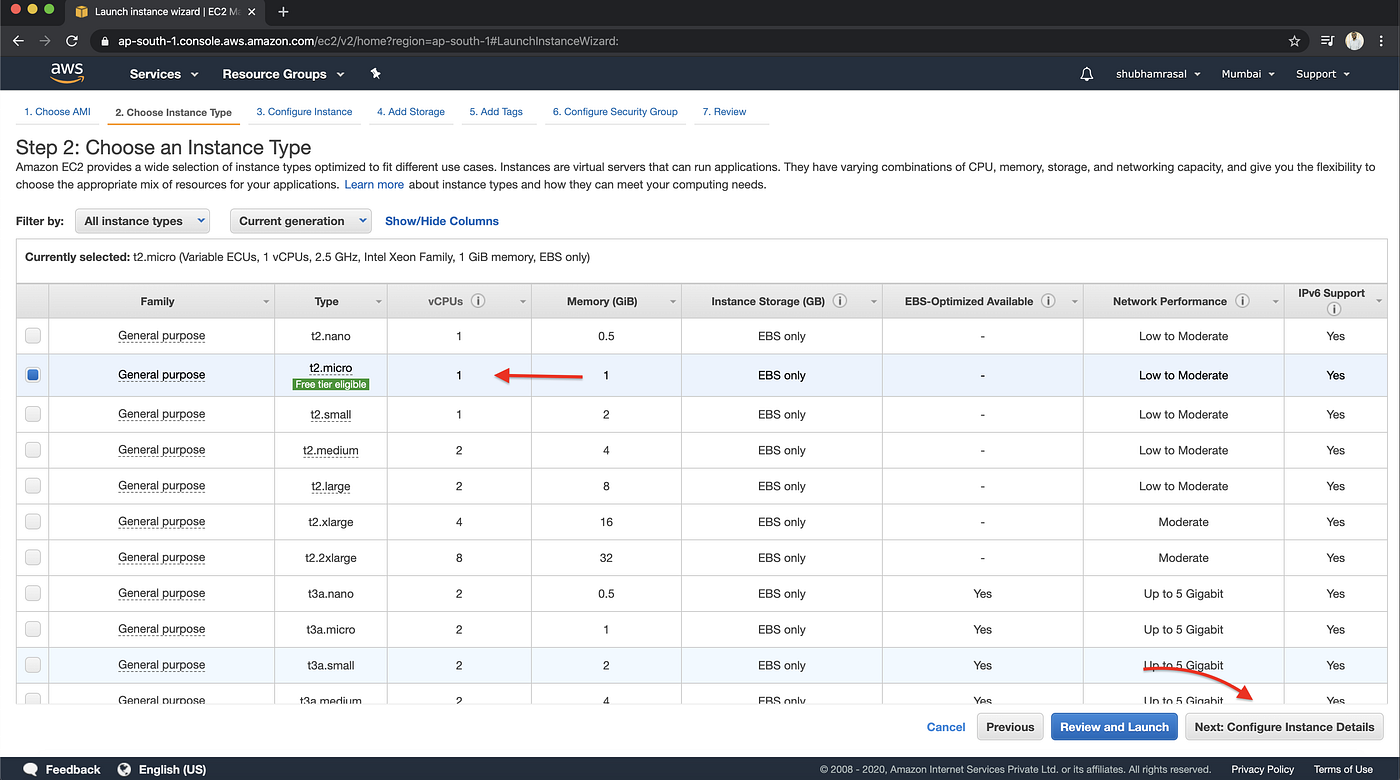Click the Type column sort arrow
Image resolution: width=1400 pixels, height=780 pixels.
coord(379,301)
